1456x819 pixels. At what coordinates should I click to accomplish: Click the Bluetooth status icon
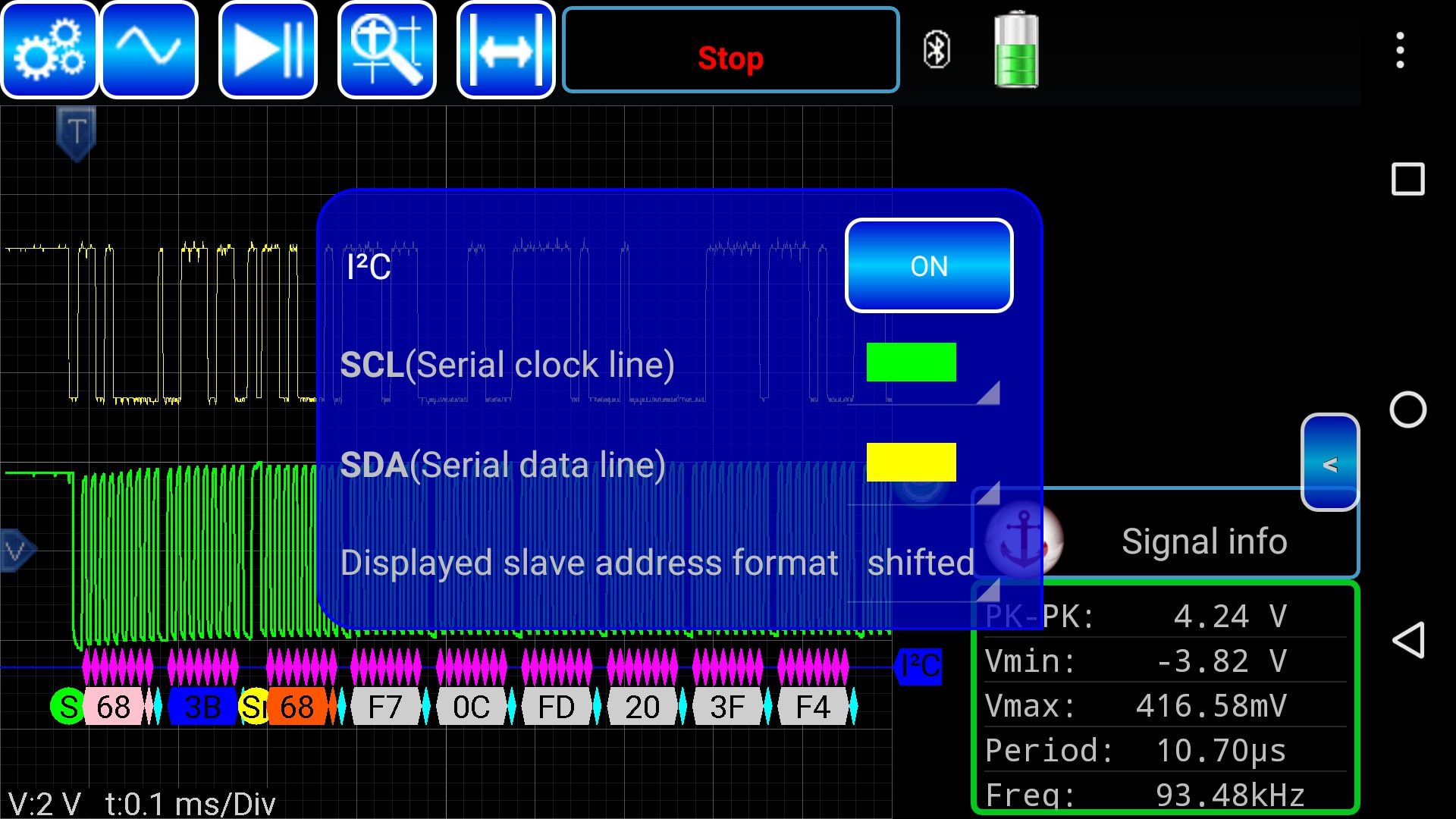(x=935, y=49)
